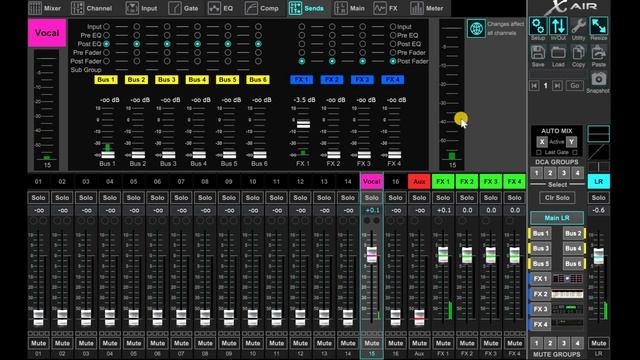Select the cyan LR channel label
The image size is (640, 360).
598,182
